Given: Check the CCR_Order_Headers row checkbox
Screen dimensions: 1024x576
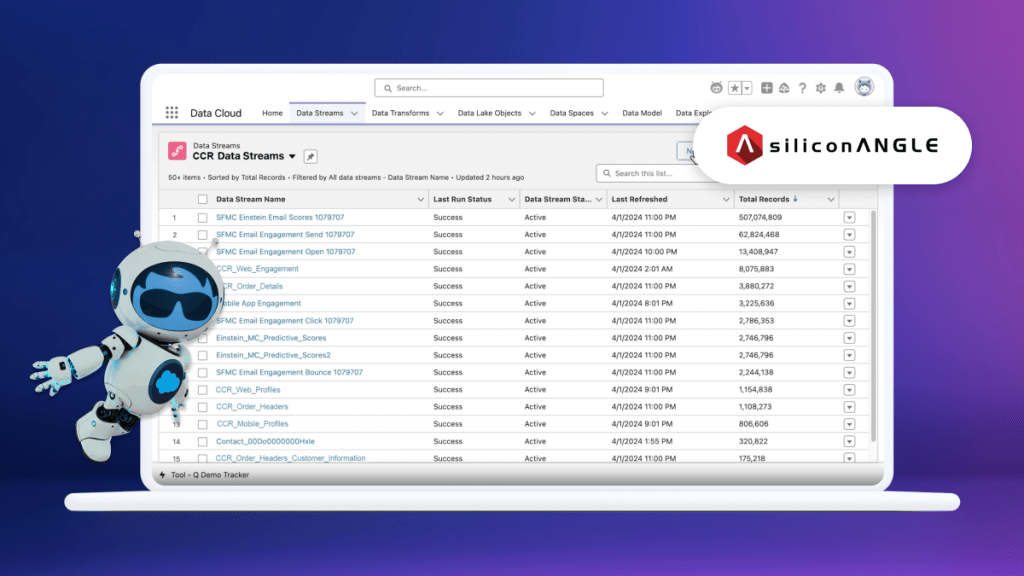Looking at the screenshot, I should (x=202, y=407).
